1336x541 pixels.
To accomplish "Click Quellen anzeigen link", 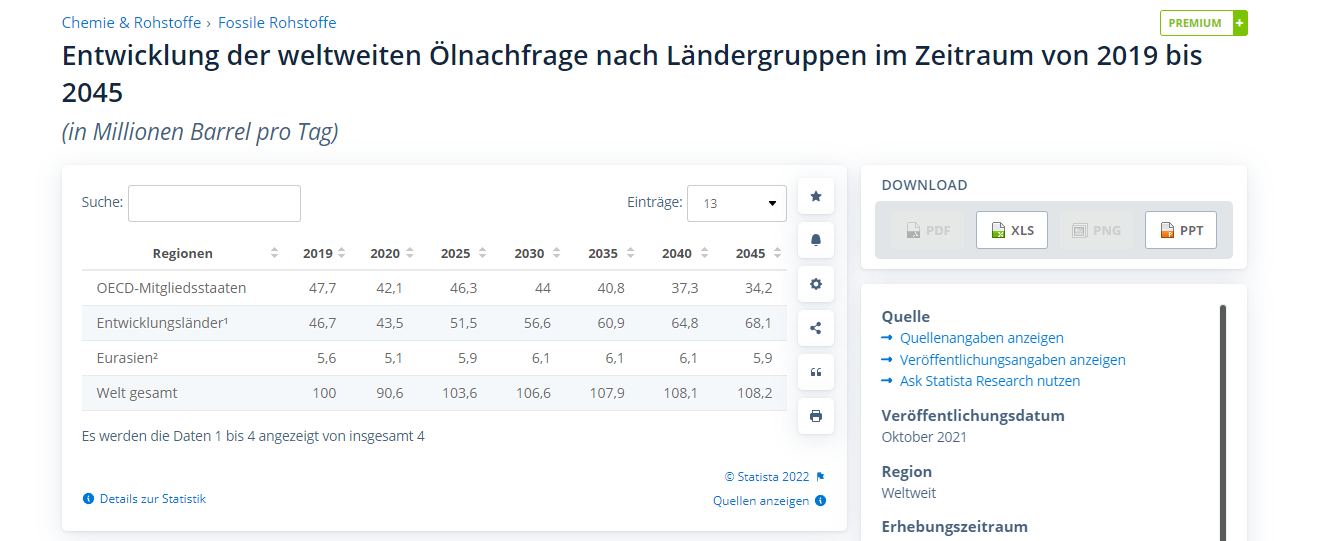I will (761, 501).
